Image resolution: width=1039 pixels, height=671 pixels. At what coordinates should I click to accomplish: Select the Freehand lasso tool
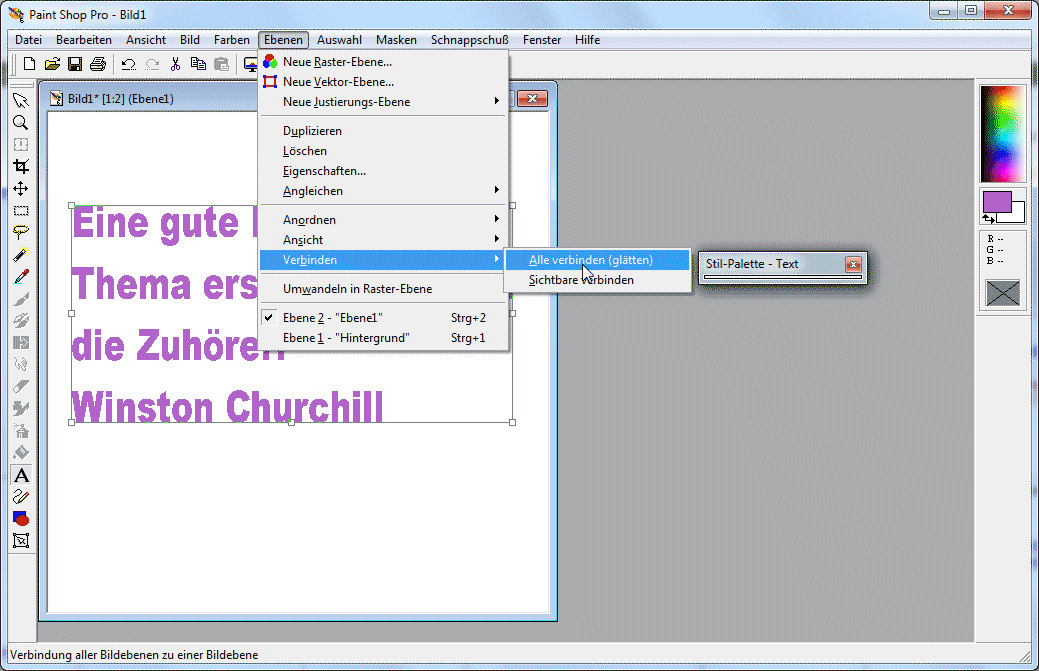point(21,232)
